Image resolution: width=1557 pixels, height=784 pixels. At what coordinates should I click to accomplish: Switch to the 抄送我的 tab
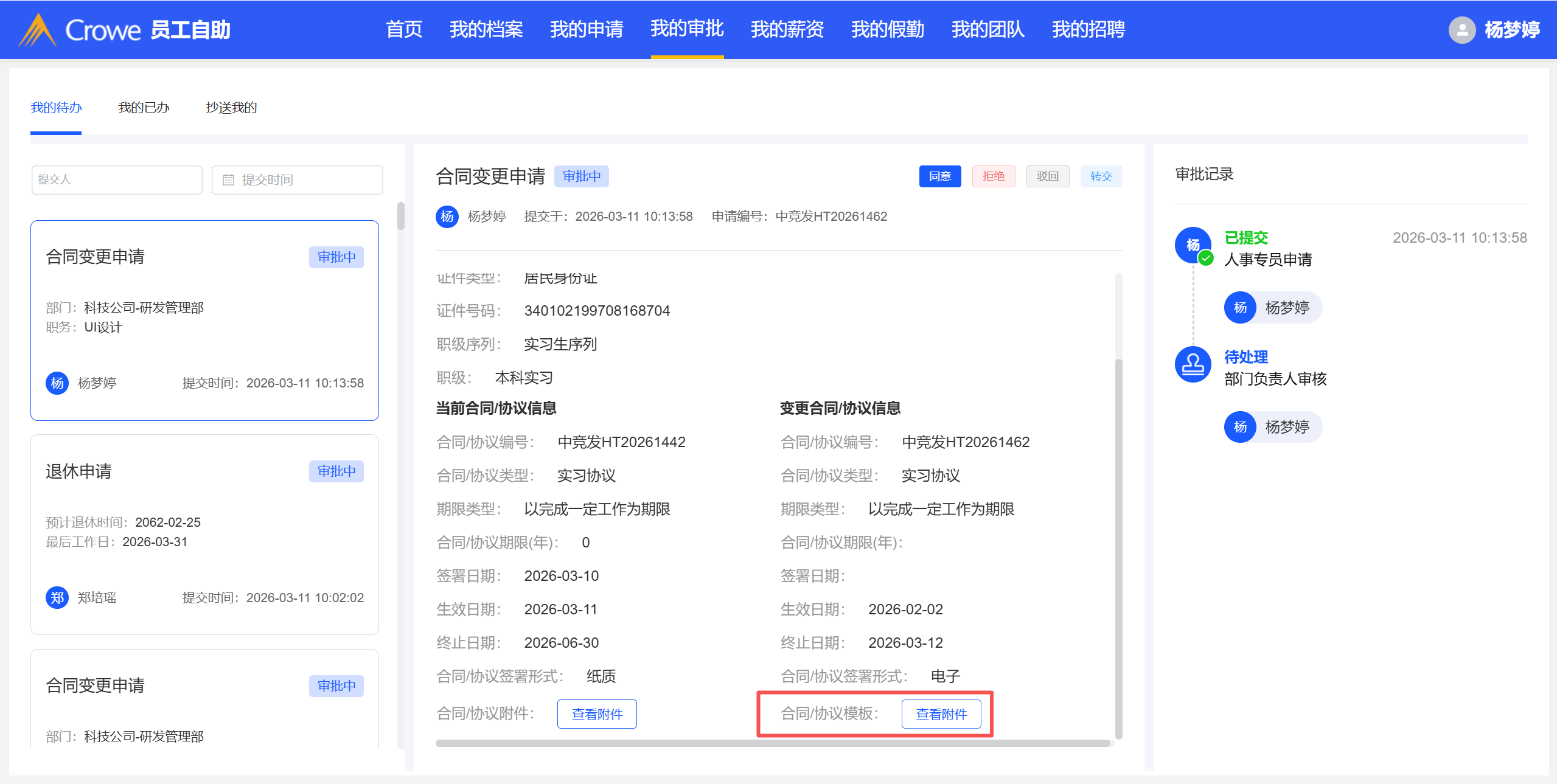(x=231, y=108)
